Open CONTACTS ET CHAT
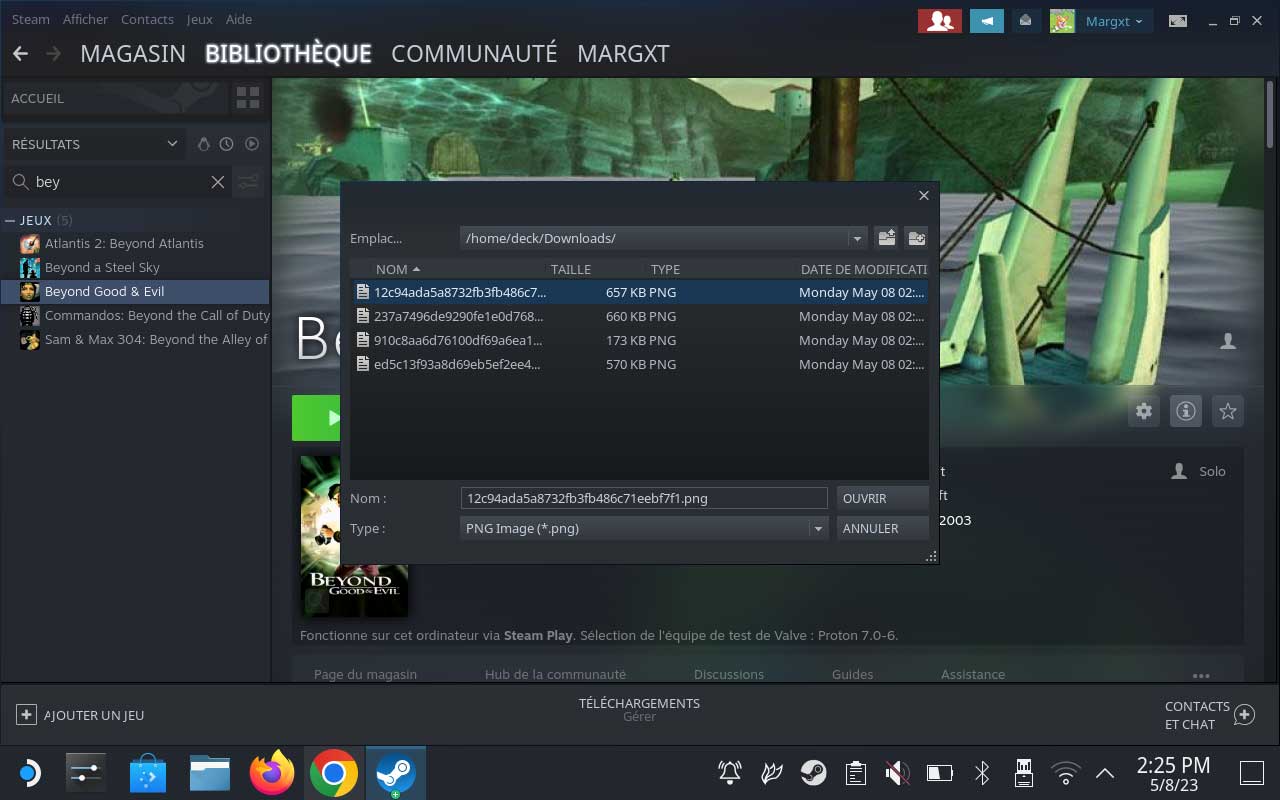 coord(1209,715)
